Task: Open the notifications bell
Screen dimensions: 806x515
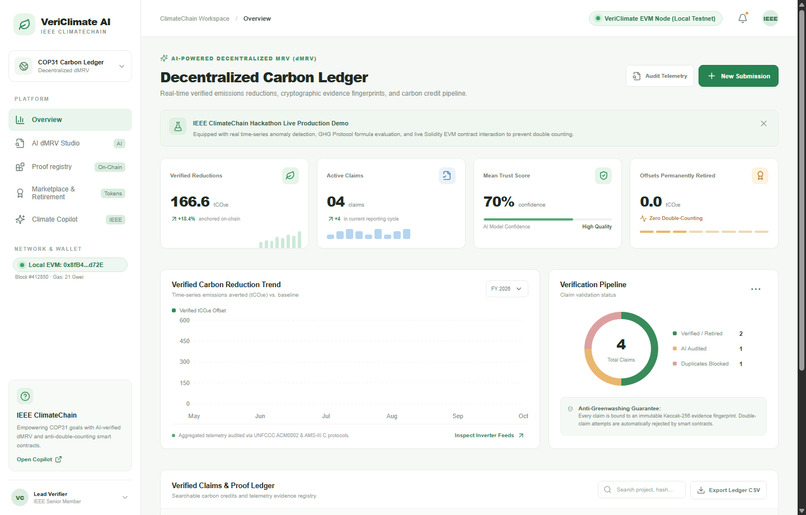Action: (743, 19)
